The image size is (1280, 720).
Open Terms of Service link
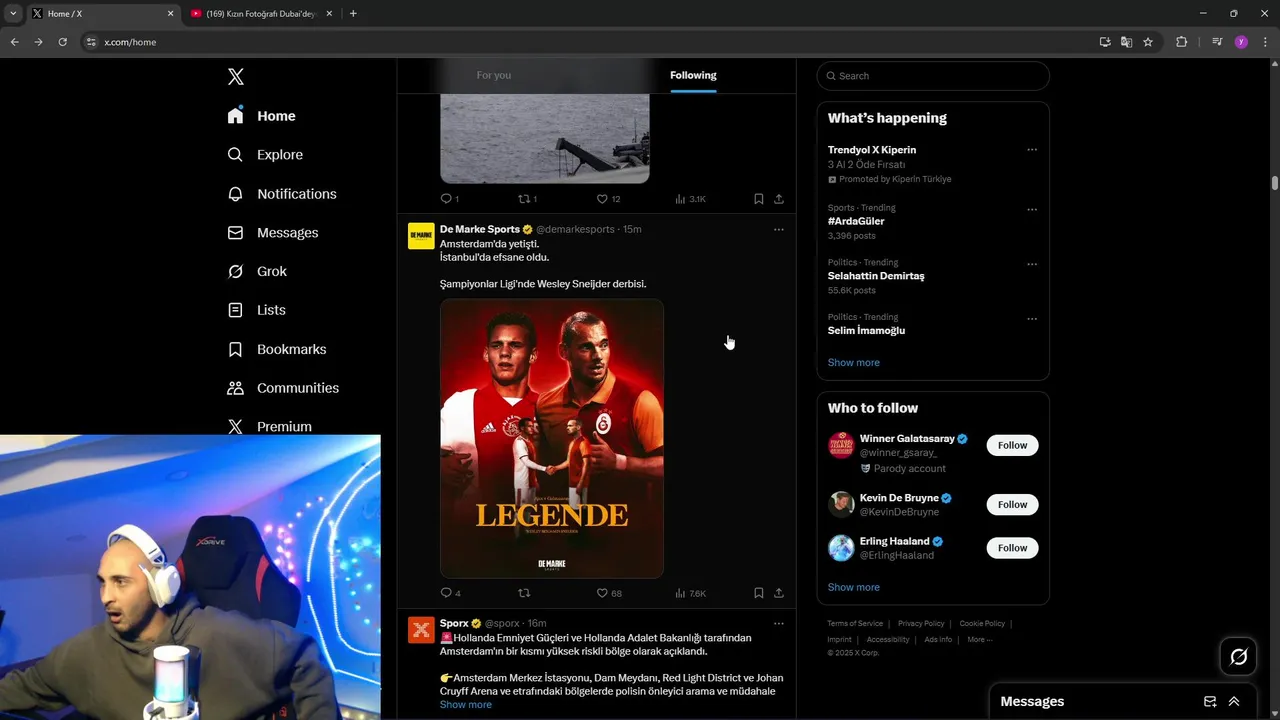tap(855, 624)
